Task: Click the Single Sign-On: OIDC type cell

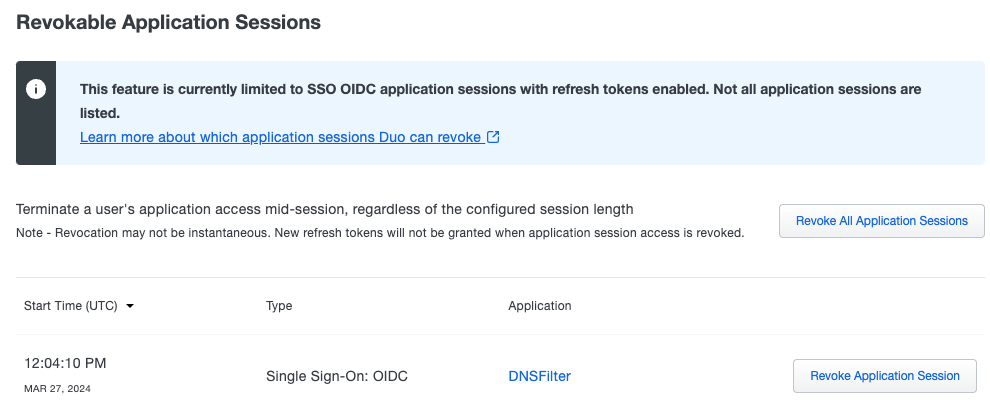Action: [x=337, y=376]
